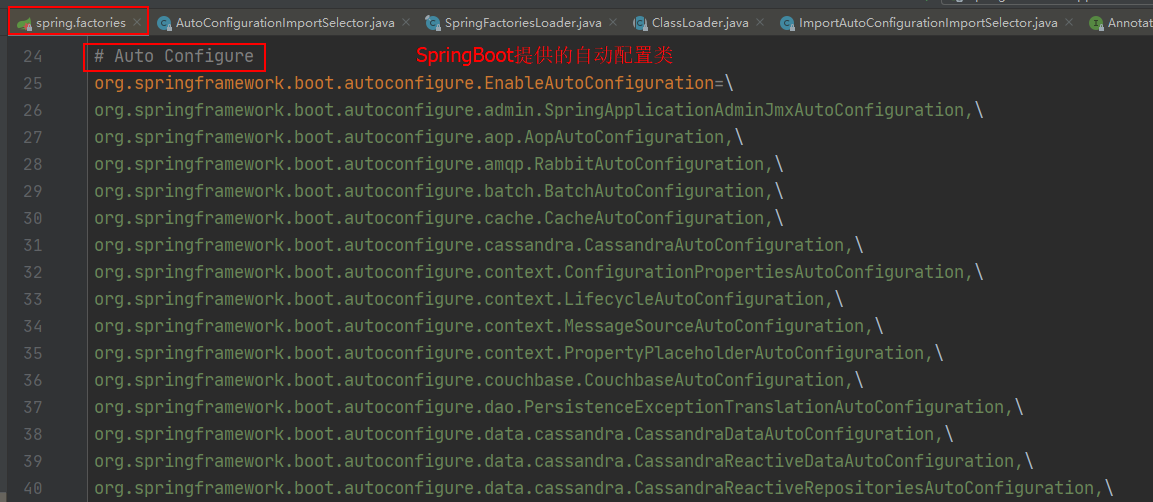The image size is (1153, 502).
Task: Click the PropertyPlaceholderAutoConfiguration entry
Action: [x=519, y=353]
